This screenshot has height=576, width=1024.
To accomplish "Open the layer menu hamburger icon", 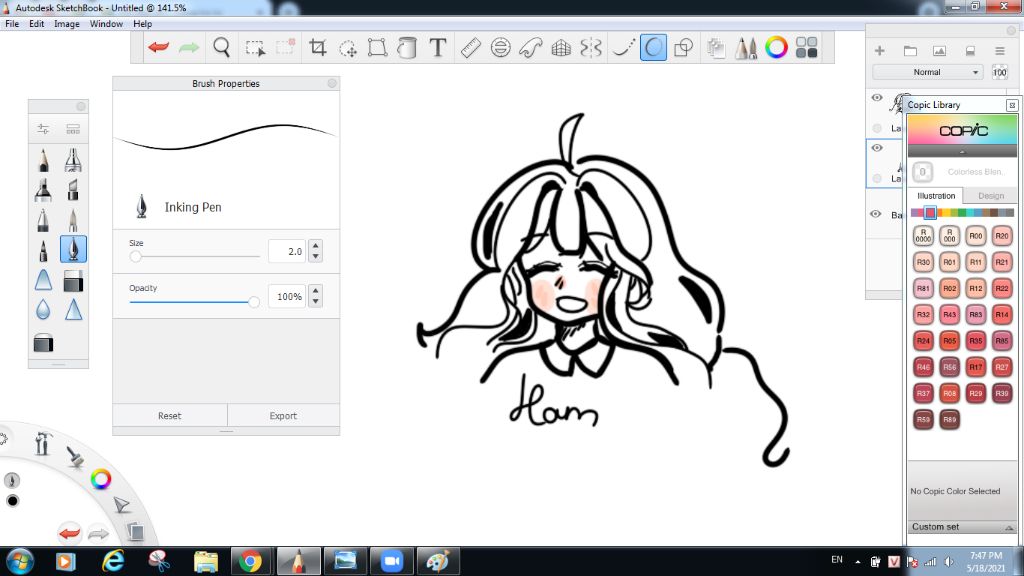I will pyautogui.click(x=1000, y=50).
